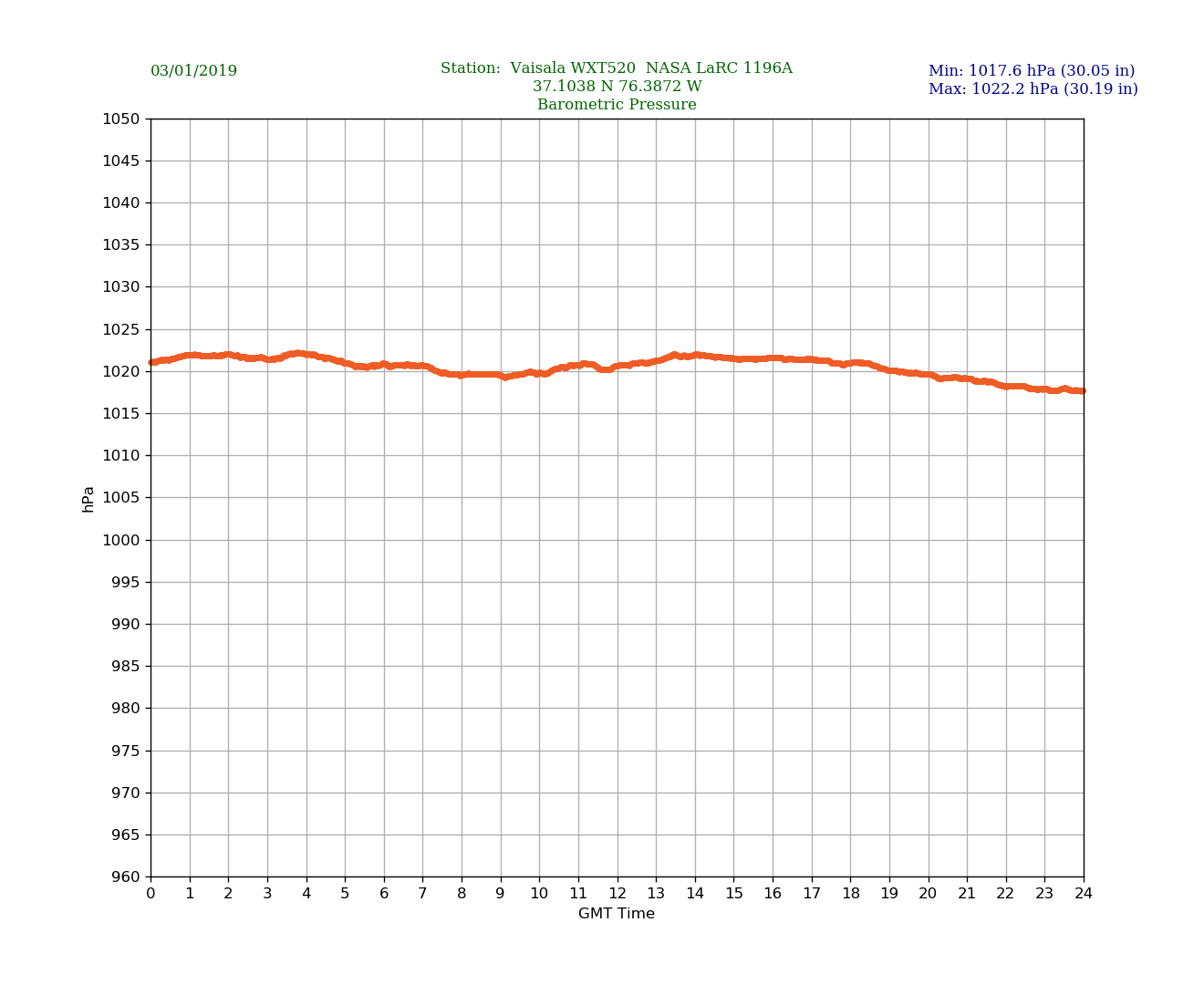Click the 1050 y-axis tick label
Screen dimensions: 1204x985
click(121, 119)
